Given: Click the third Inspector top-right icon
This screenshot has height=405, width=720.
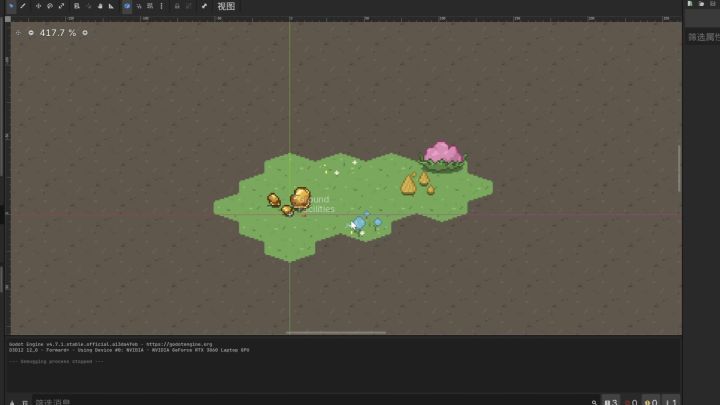Looking at the screenshot, I should [x=713, y=4].
